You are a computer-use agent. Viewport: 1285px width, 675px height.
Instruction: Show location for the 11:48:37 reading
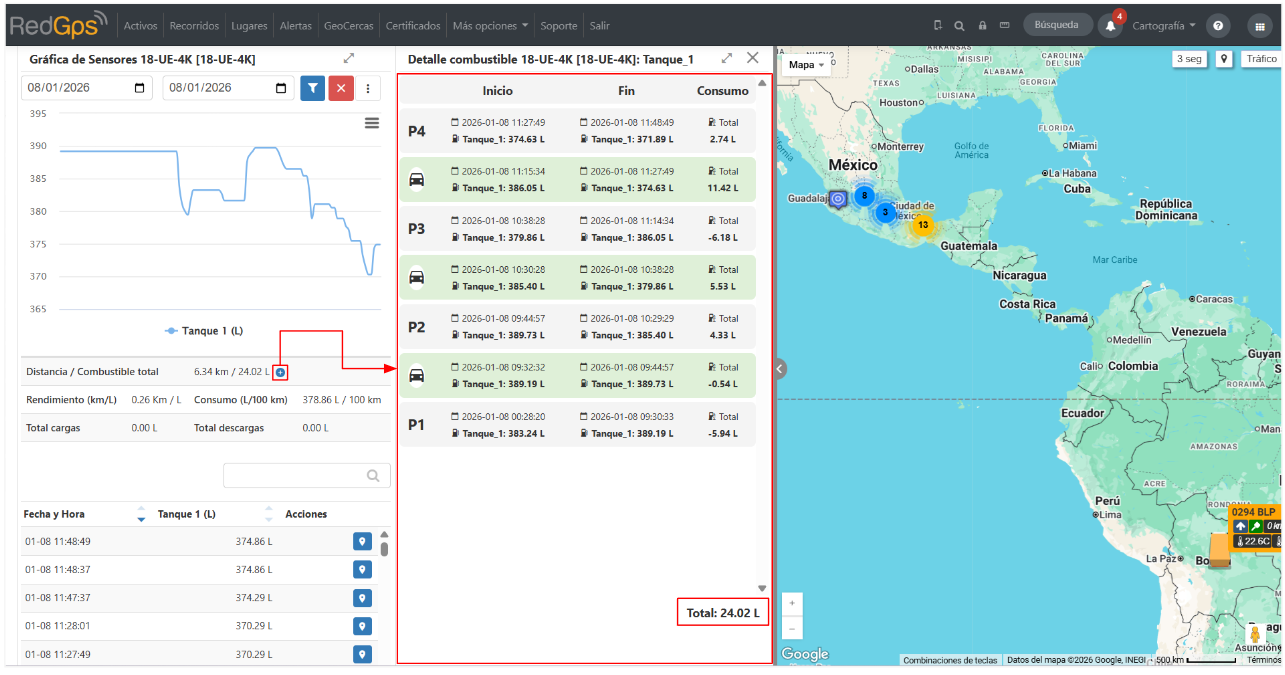tap(362, 570)
